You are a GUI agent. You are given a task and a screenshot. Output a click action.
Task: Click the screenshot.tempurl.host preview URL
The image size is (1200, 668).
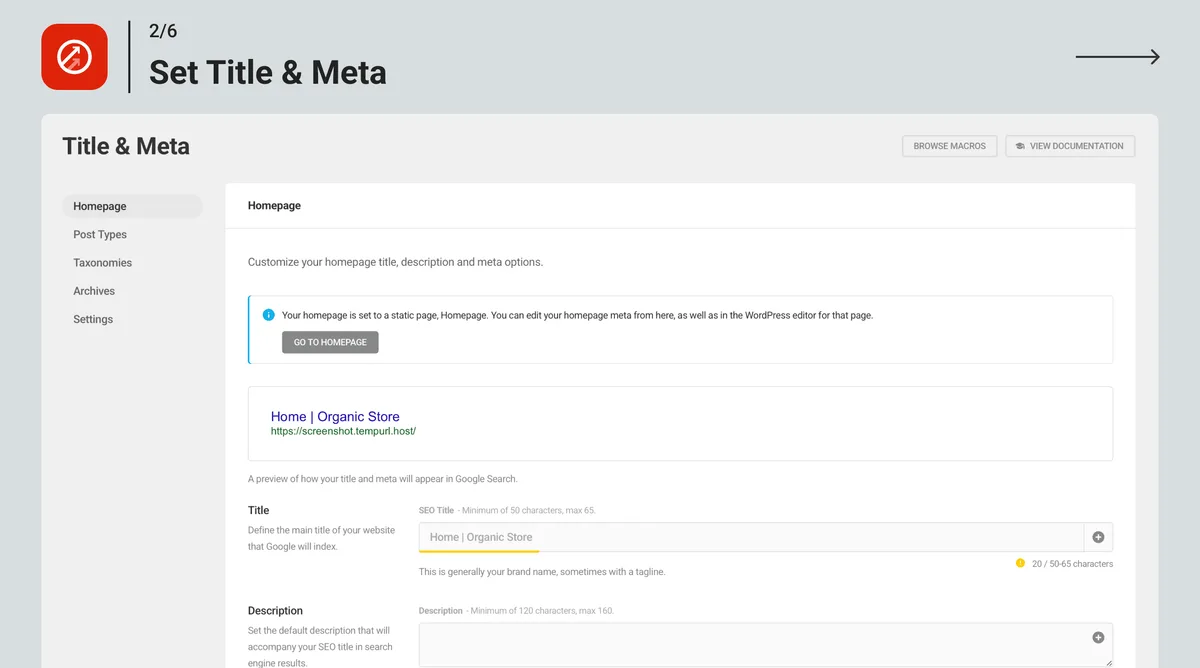coord(343,431)
